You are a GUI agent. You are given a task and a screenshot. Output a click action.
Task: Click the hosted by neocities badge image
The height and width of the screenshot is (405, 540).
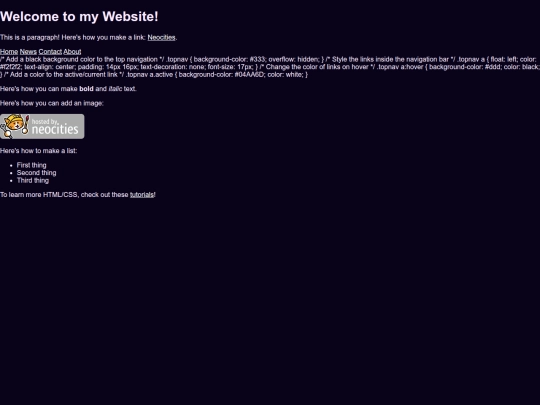(42, 126)
